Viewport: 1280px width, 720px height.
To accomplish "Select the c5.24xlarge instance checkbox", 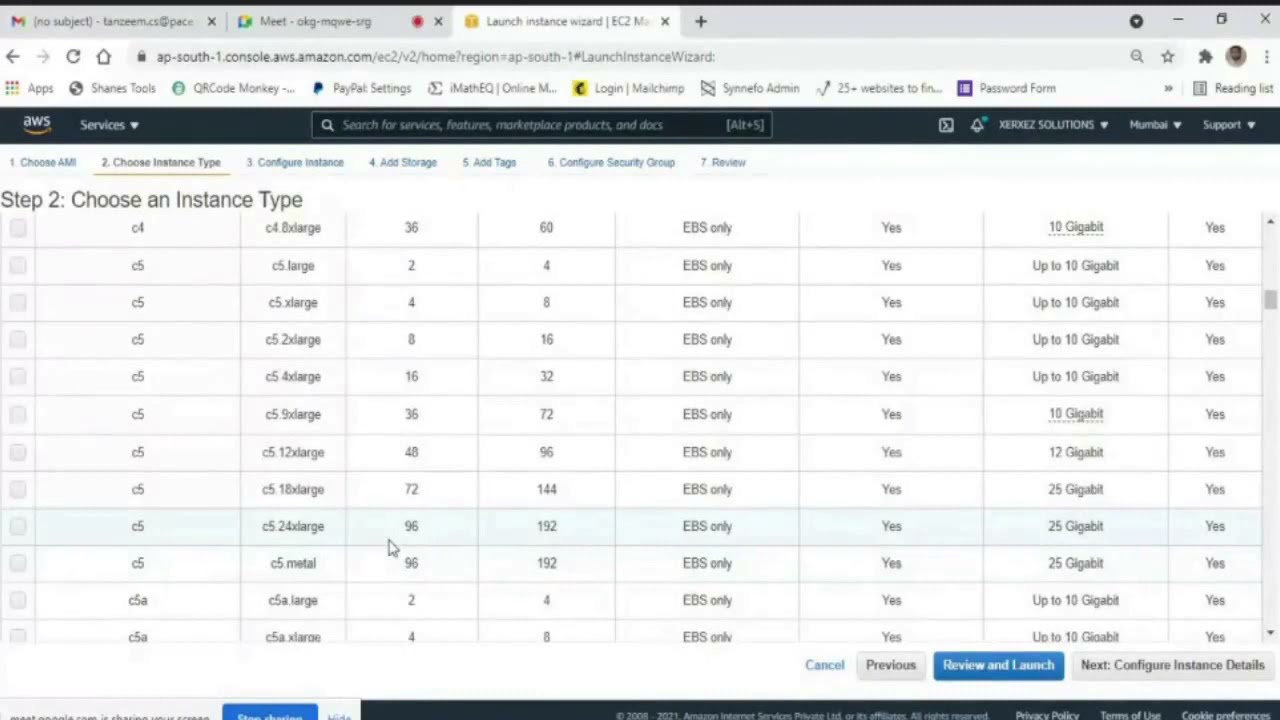I will [x=18, y=526].
